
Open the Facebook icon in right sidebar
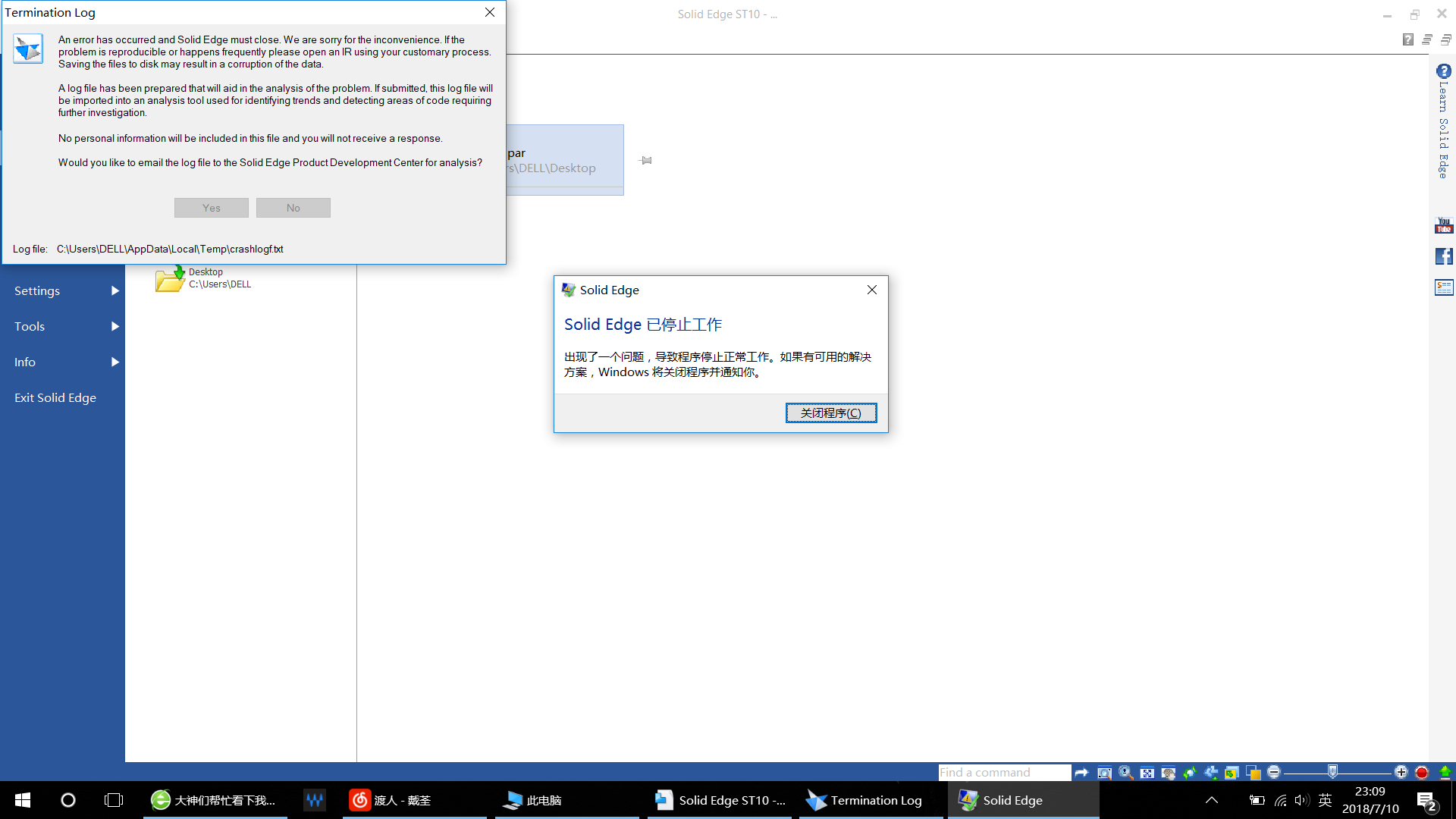pyautogui.click(x=1443, y=256)
